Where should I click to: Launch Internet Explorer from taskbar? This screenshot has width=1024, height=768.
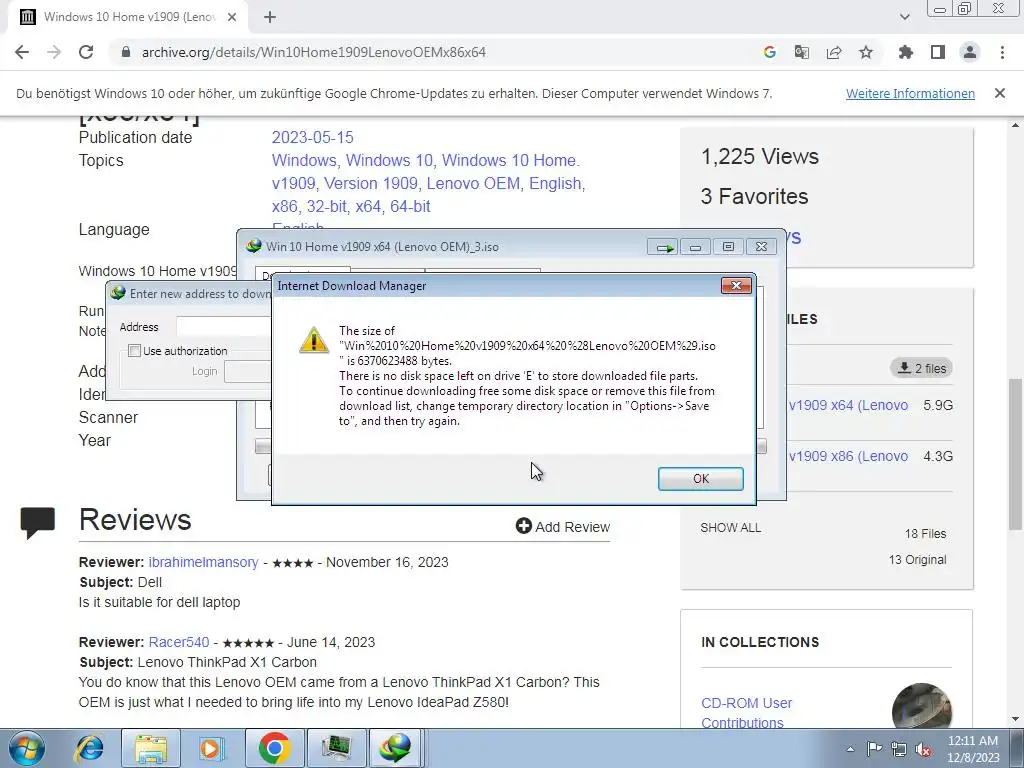point(89,748)
